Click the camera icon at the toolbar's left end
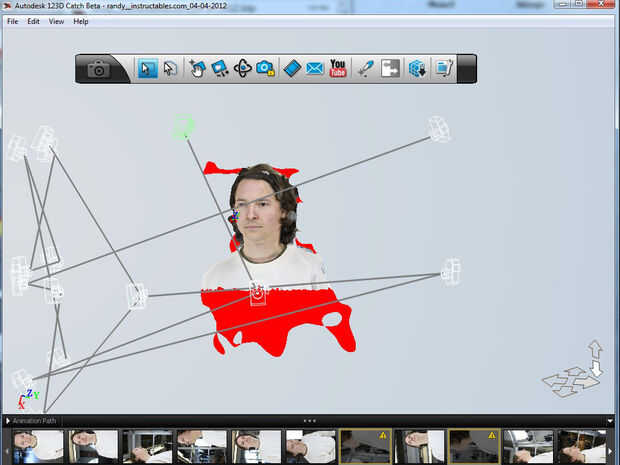Screen dimensions: 620x465 98,70
